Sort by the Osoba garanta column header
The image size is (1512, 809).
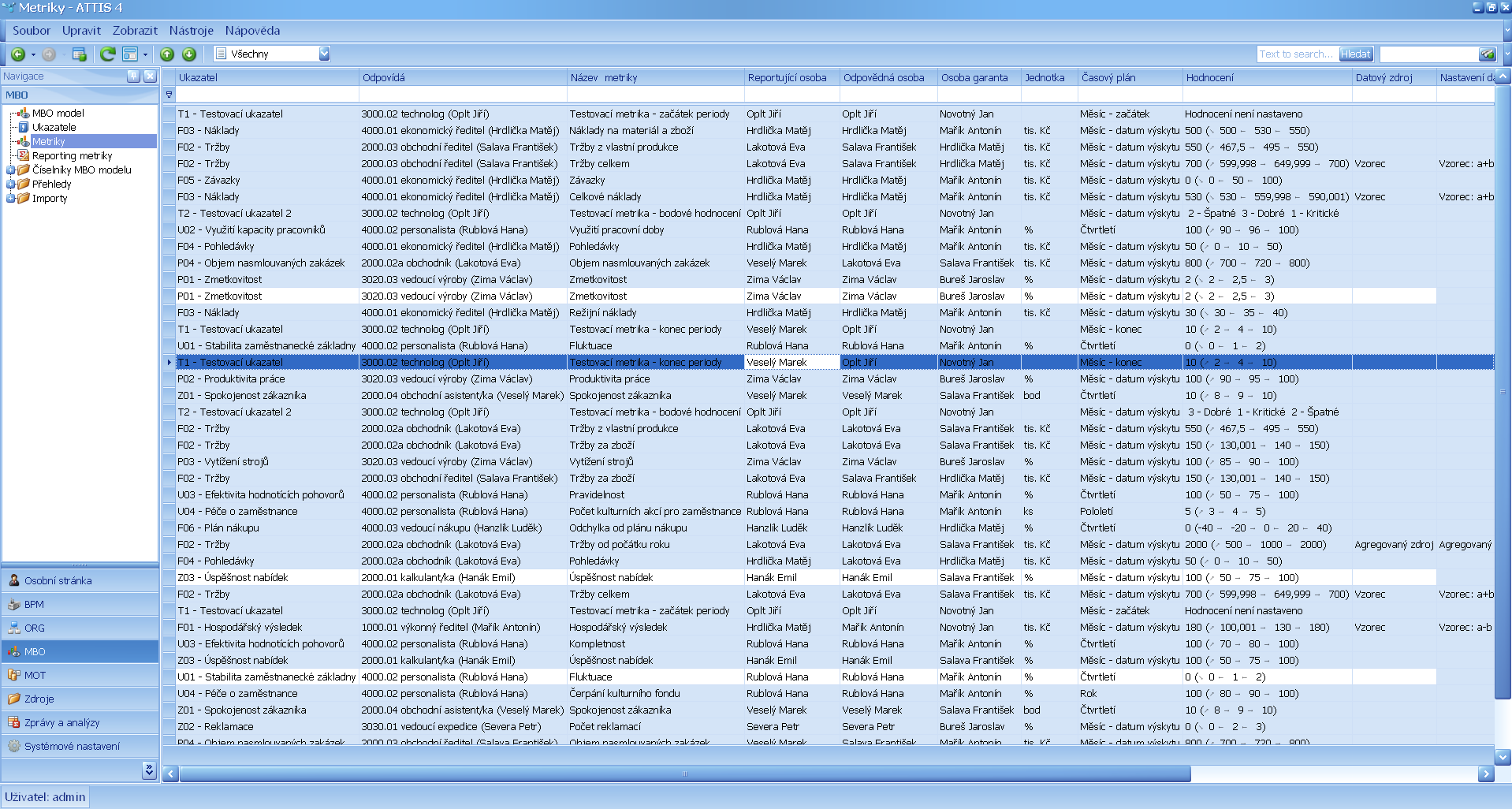pyautogui.click(x=979, y=77)
